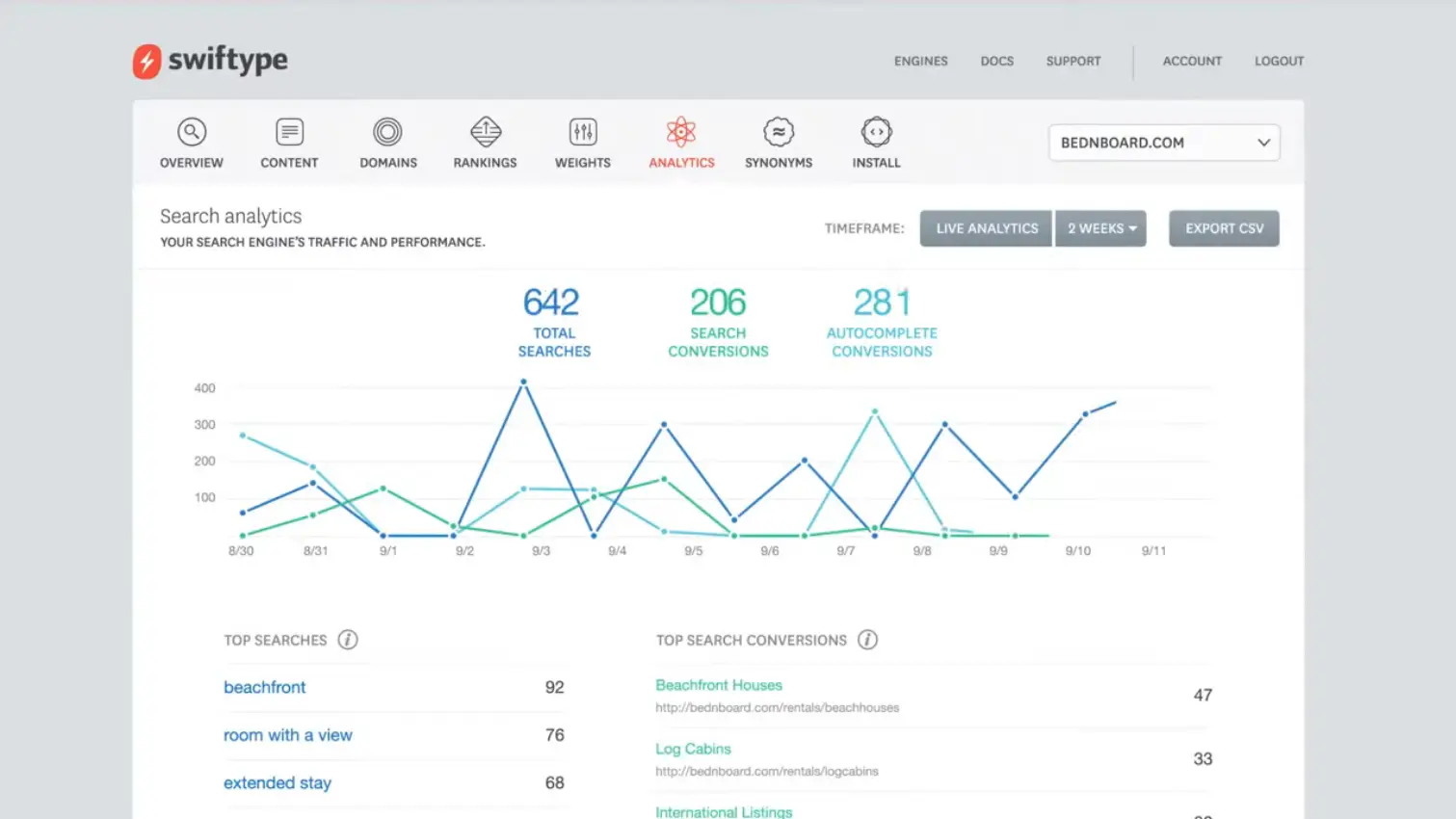Click the 8/30 date label on chart axis

(241, 551)
